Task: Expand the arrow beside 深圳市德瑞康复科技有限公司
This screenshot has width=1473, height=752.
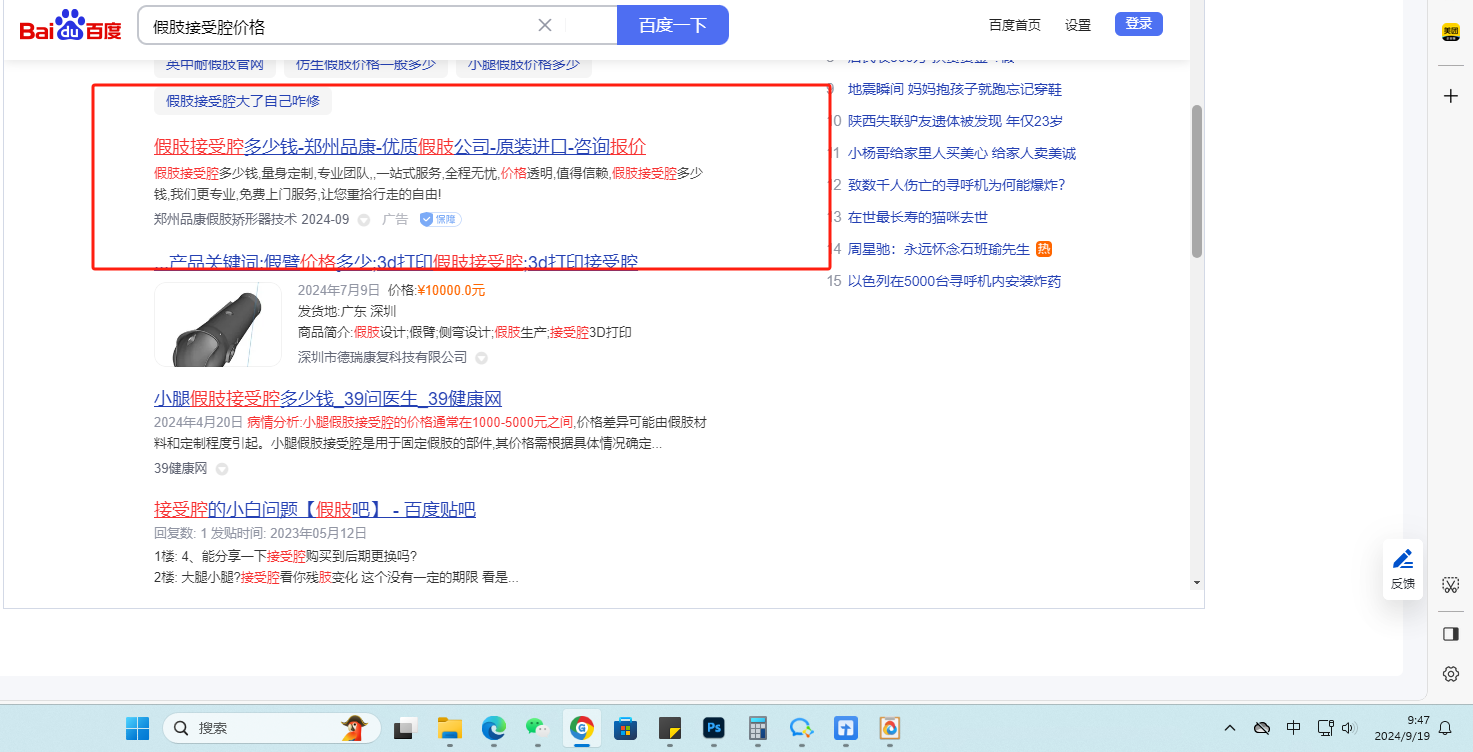Action: click(481, 358)
